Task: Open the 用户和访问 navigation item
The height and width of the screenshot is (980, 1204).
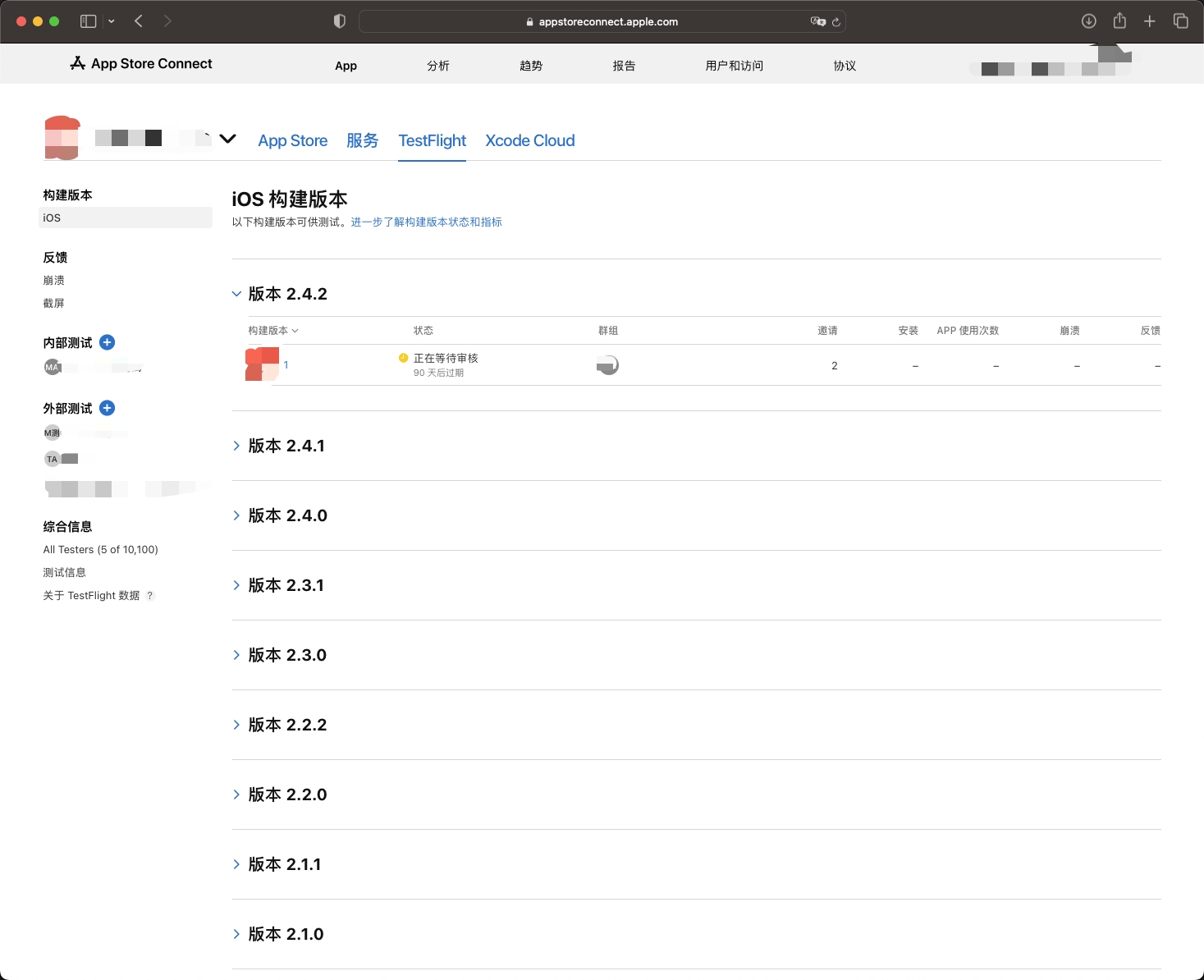Action: click(x=735, y=66)
